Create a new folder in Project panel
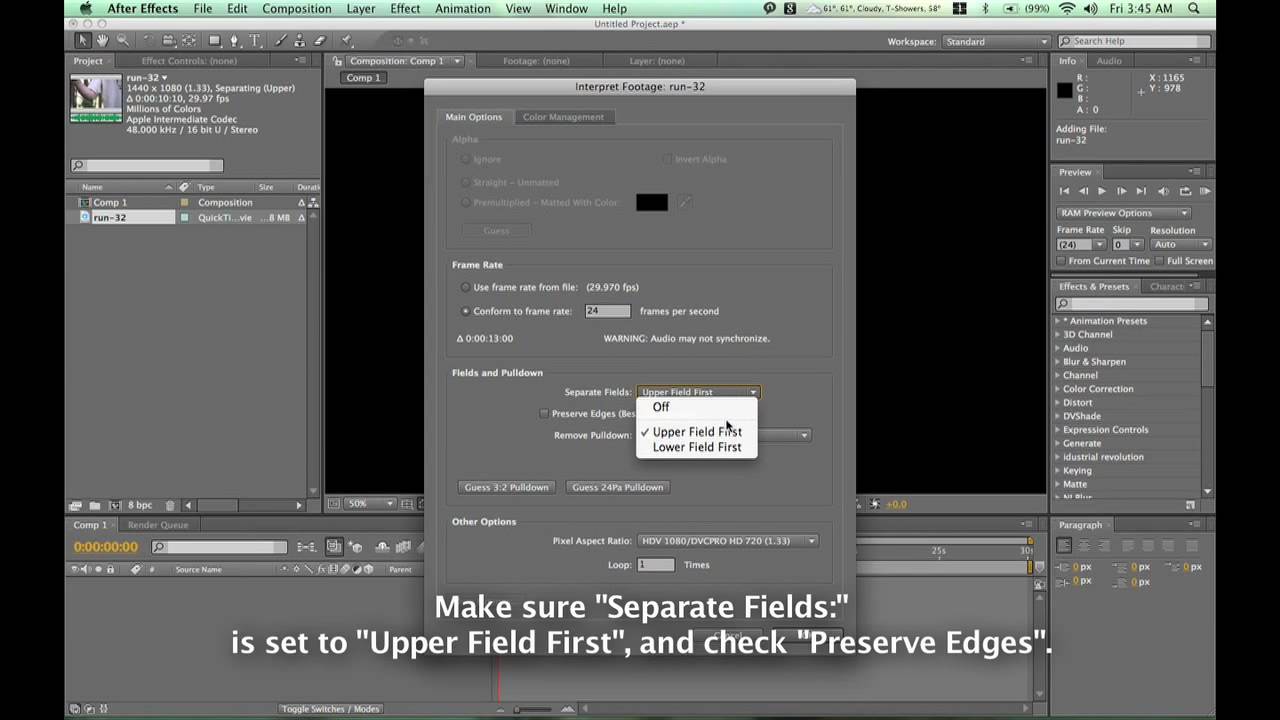The width and height of the screenshot is (1280, 720). [95, 505]
